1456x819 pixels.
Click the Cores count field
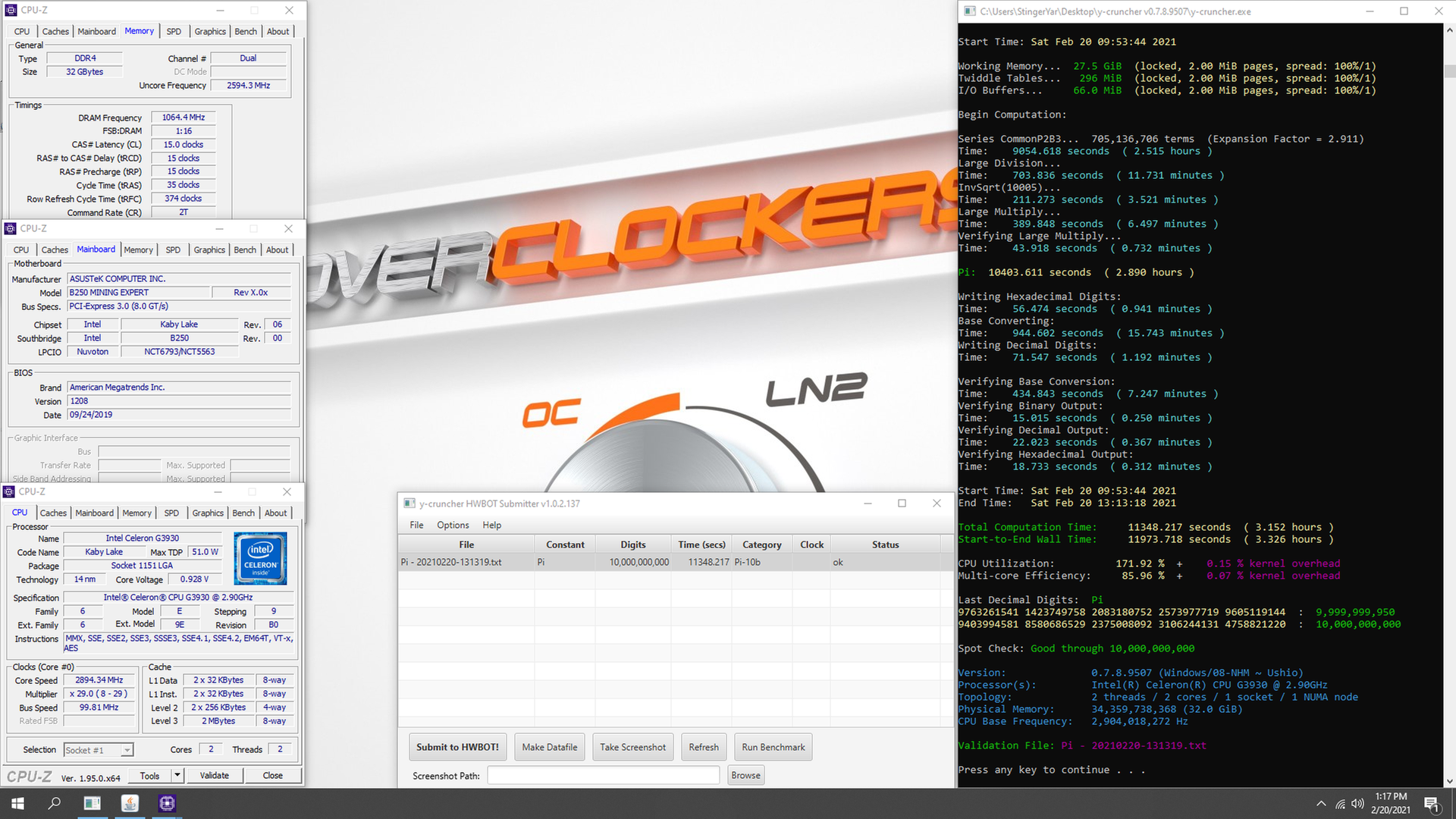coord(211,749)
